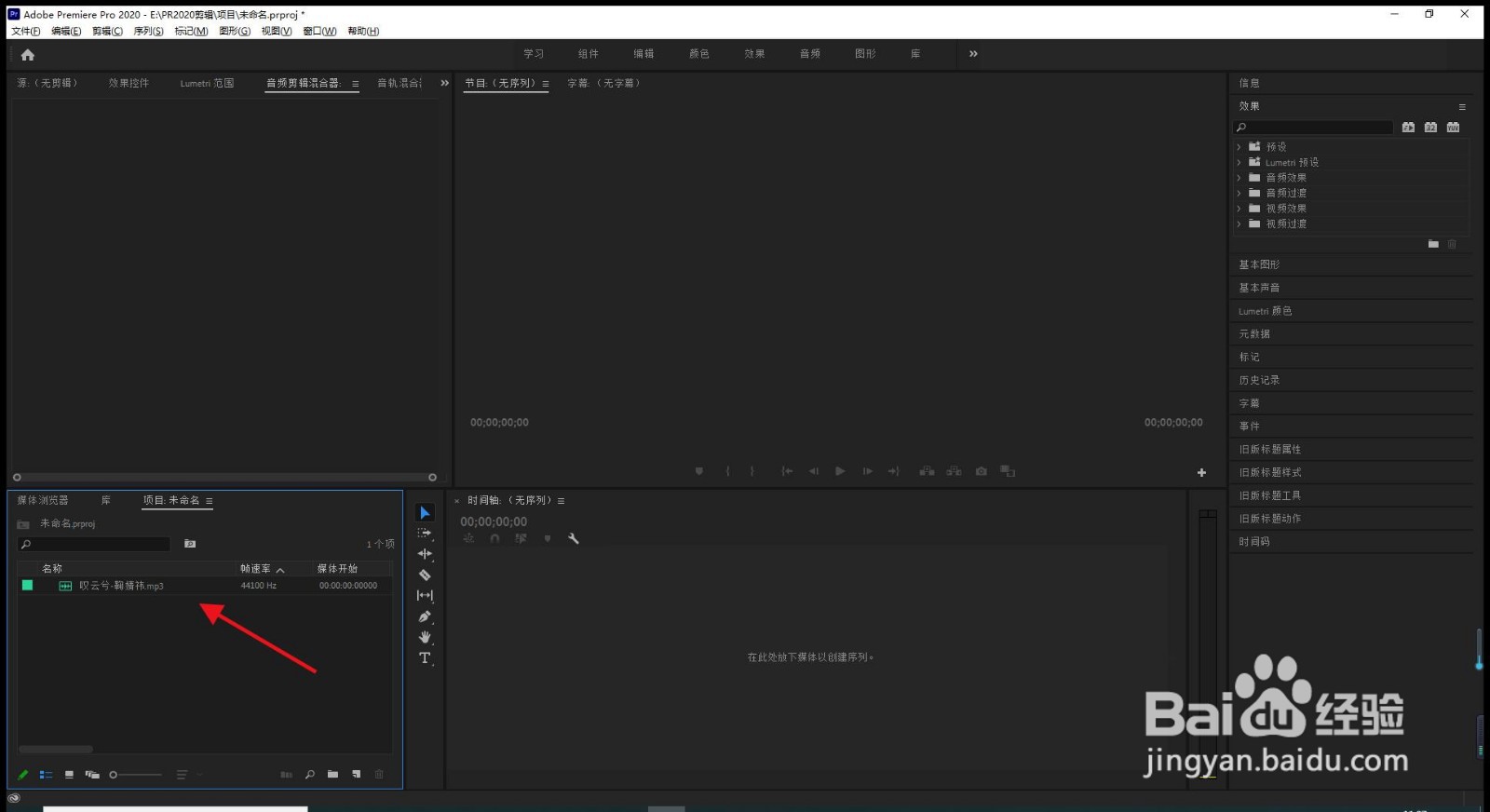
Task: Create a New Bin in project
Action: 332,775
